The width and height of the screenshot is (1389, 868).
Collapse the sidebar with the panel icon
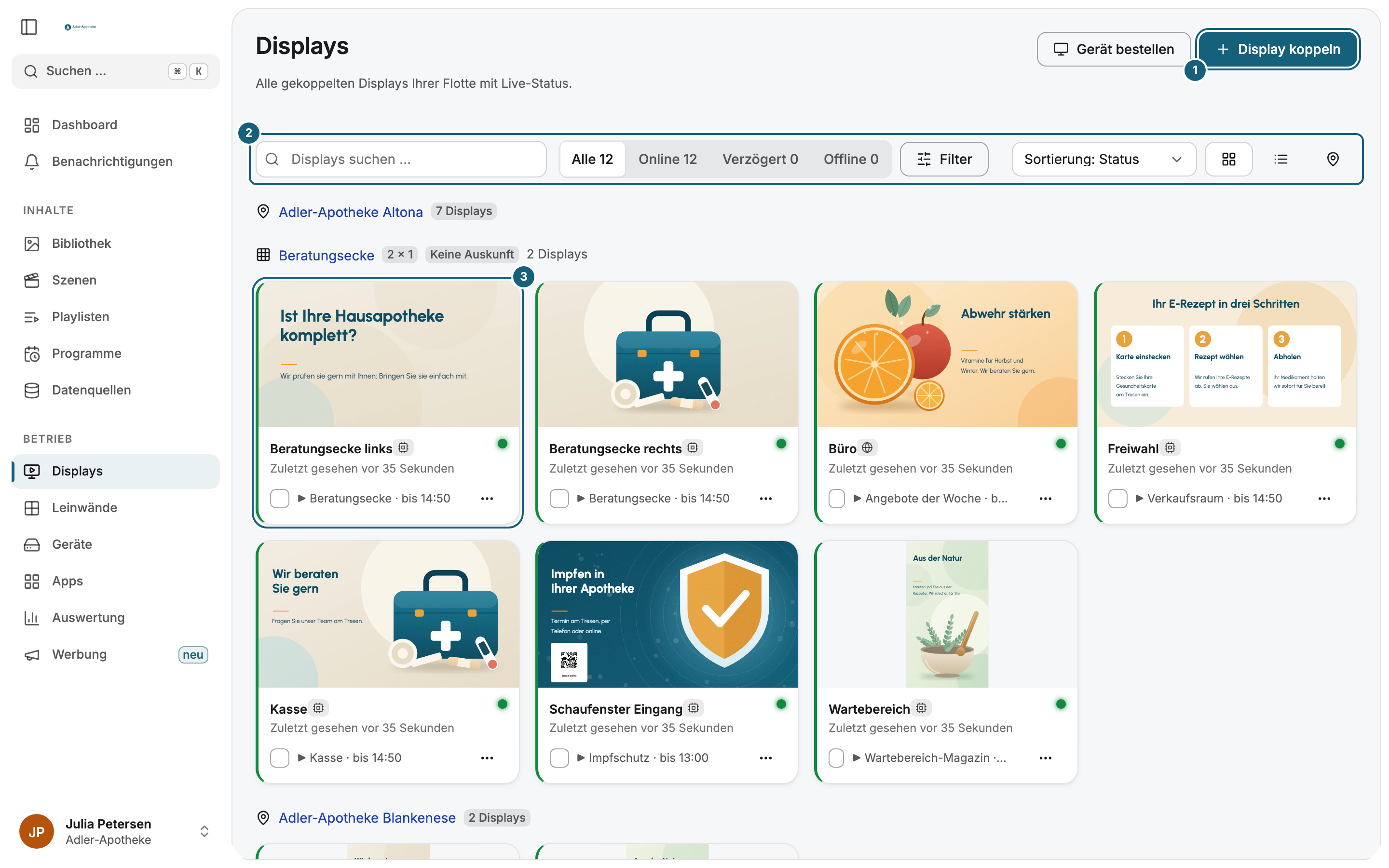29,27
